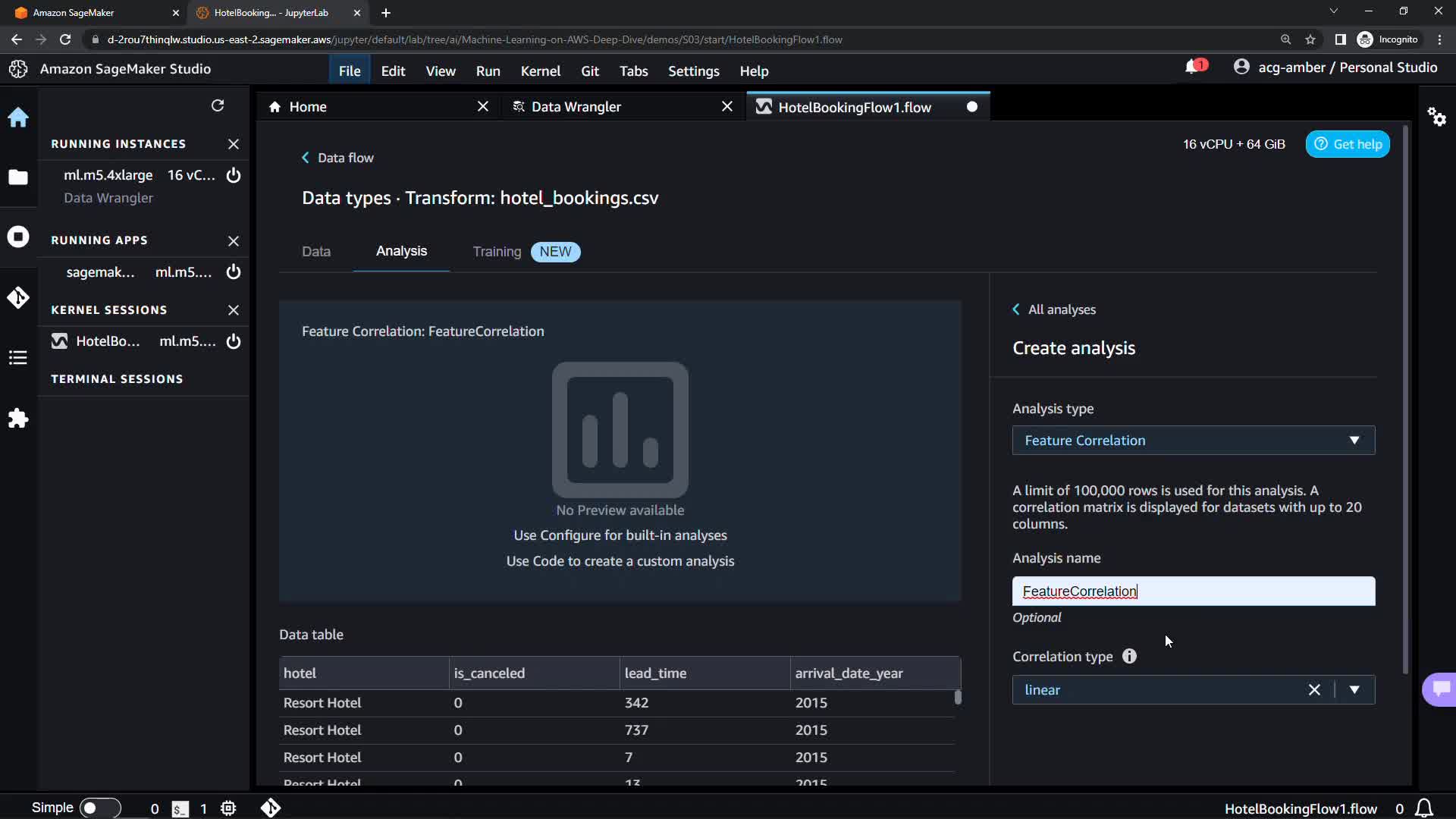Open the Git sidebar panel icon

coord(18,297)
